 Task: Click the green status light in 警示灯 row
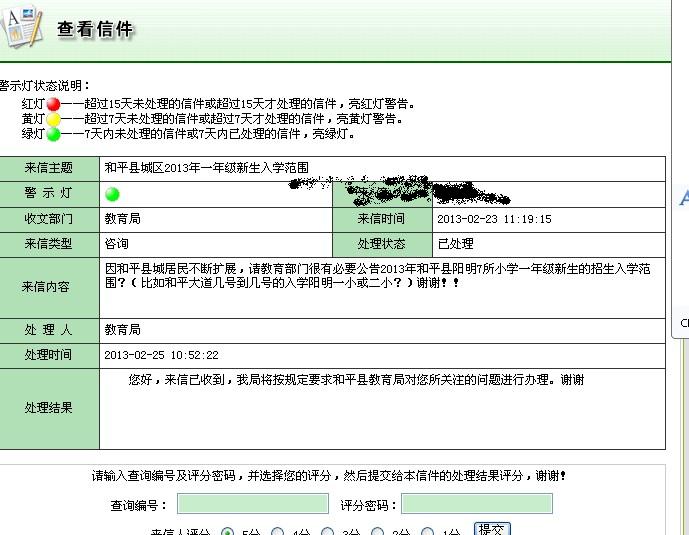coord(112,194)
